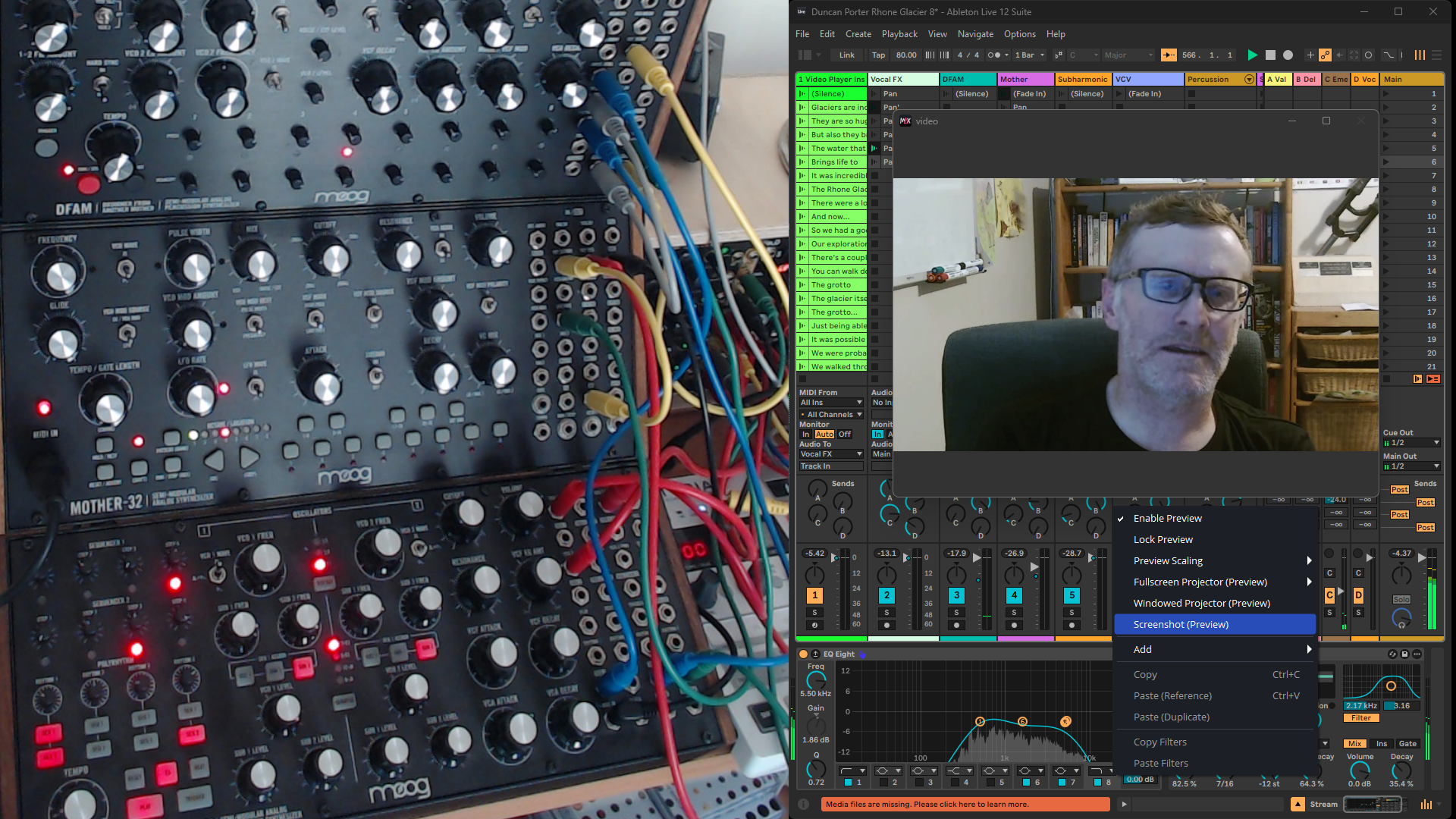This screenshot has height=819, width=1456.
Task: Switch to Arrangement view with vertical bars icon
Action: pos(1420,55)
